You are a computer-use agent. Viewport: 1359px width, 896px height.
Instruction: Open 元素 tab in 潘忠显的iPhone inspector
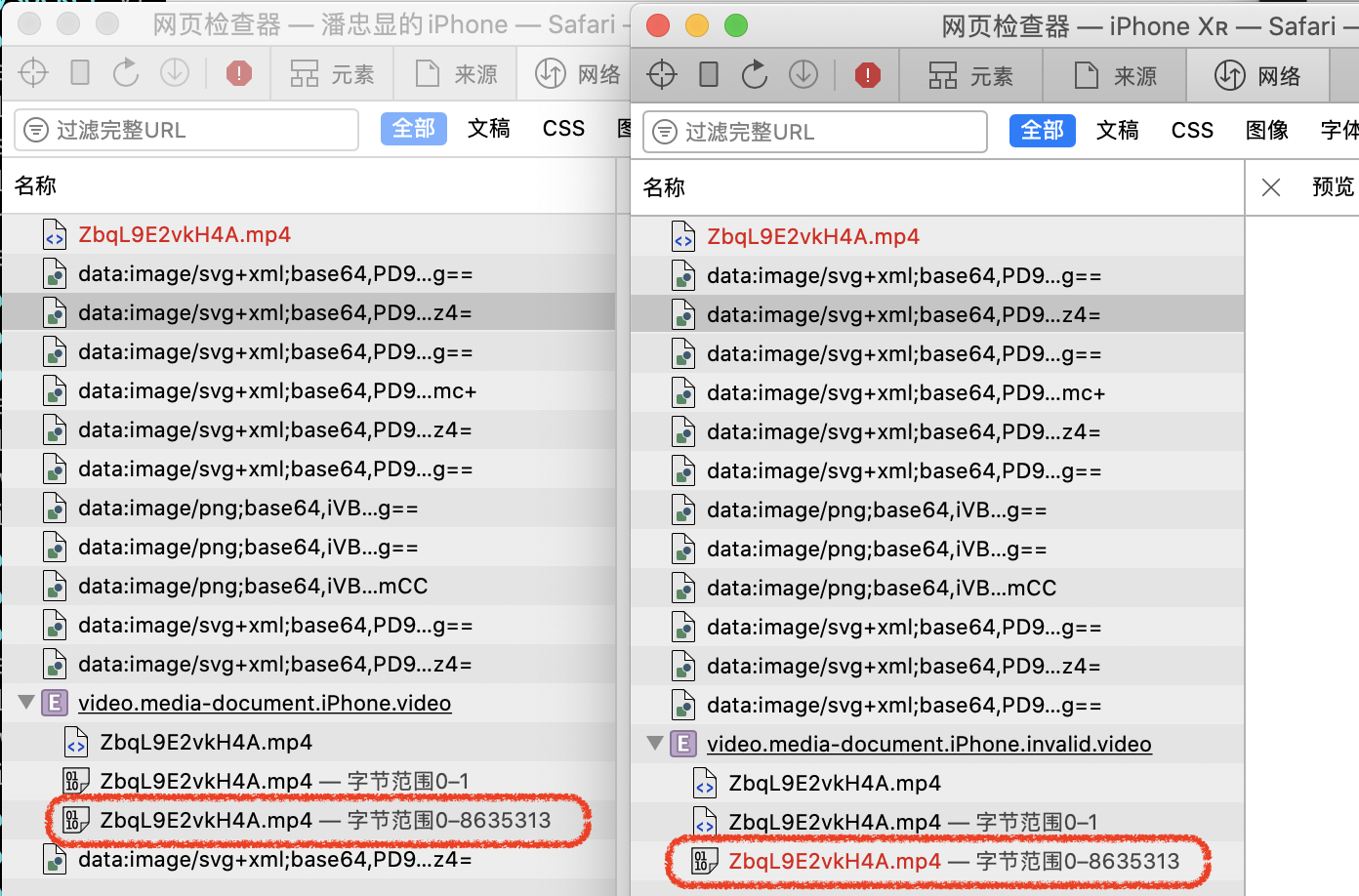[x=332, y=73]
